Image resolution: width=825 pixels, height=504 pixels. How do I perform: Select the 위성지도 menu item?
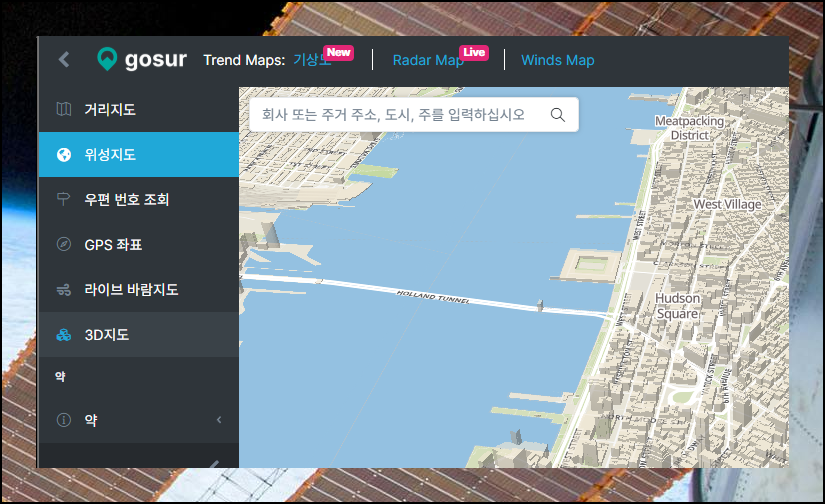[x=139, y=155]
